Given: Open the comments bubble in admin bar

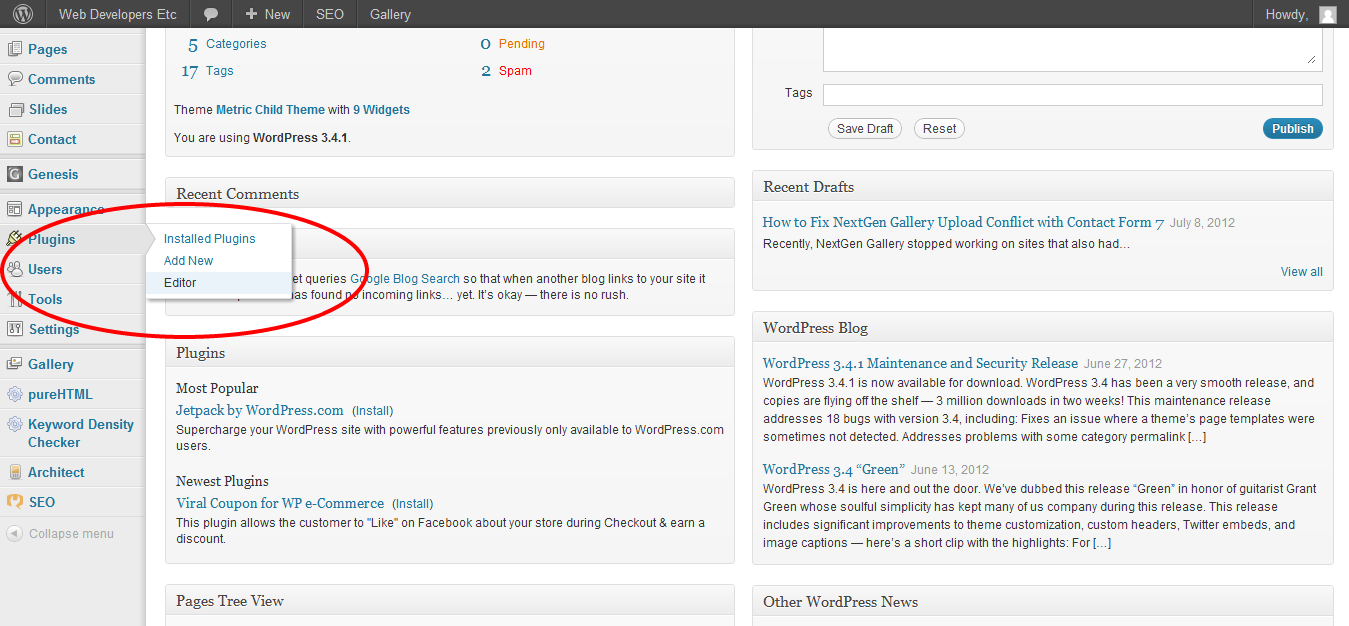Looking at the screenshot, I should coord(211,14).
